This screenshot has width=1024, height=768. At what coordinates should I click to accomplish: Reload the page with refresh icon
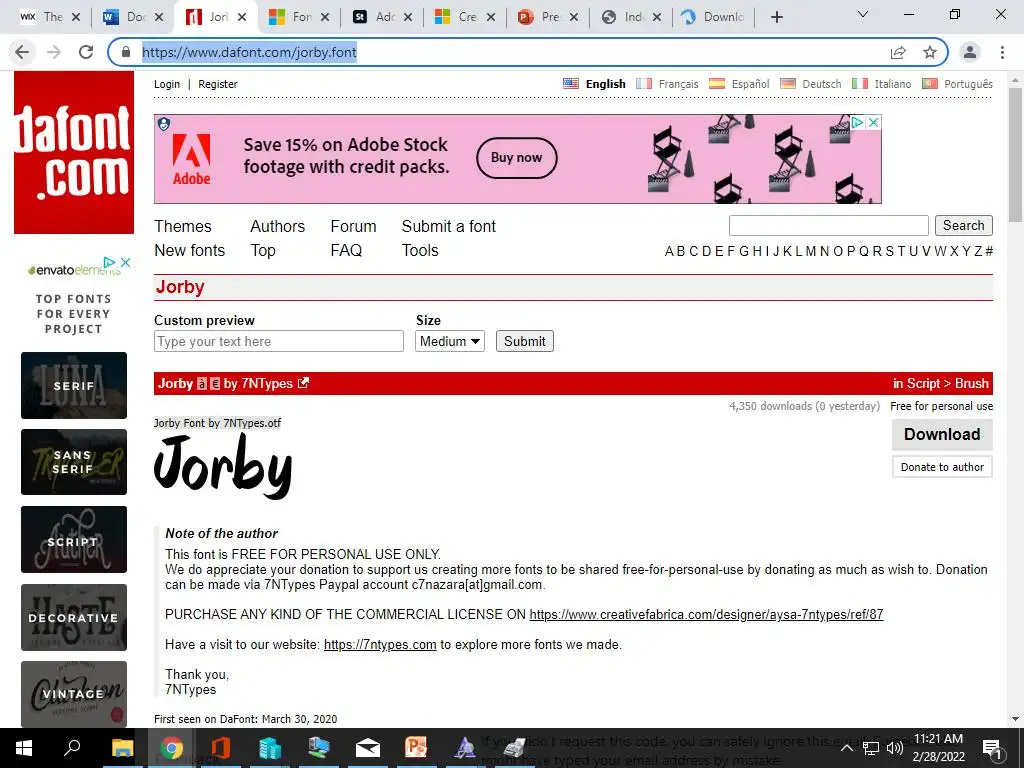point(86,52)
